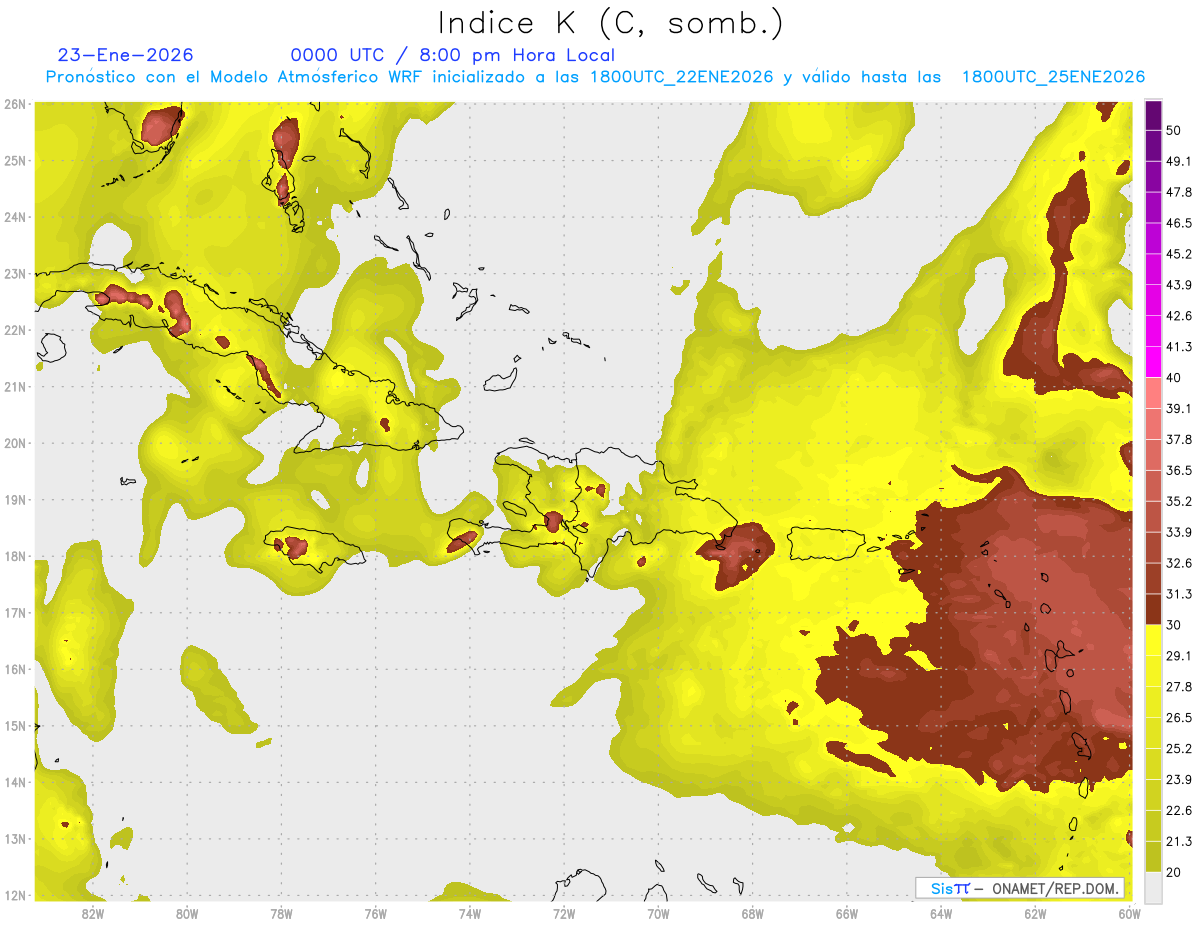
Task: Click the legend value '43.9'
Action: (x=1178, y=285)
